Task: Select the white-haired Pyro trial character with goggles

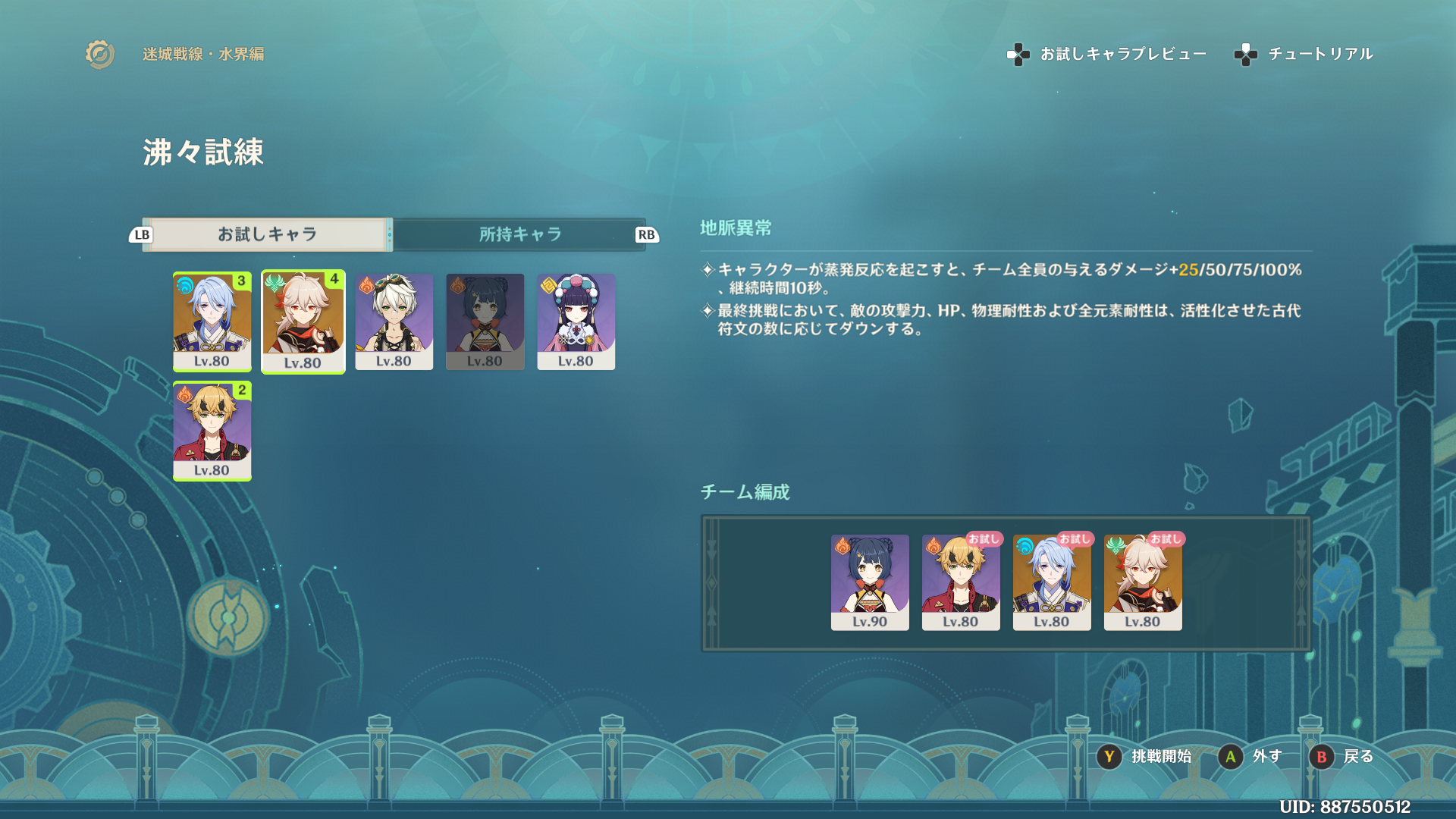Action: [x=394, y=322]
